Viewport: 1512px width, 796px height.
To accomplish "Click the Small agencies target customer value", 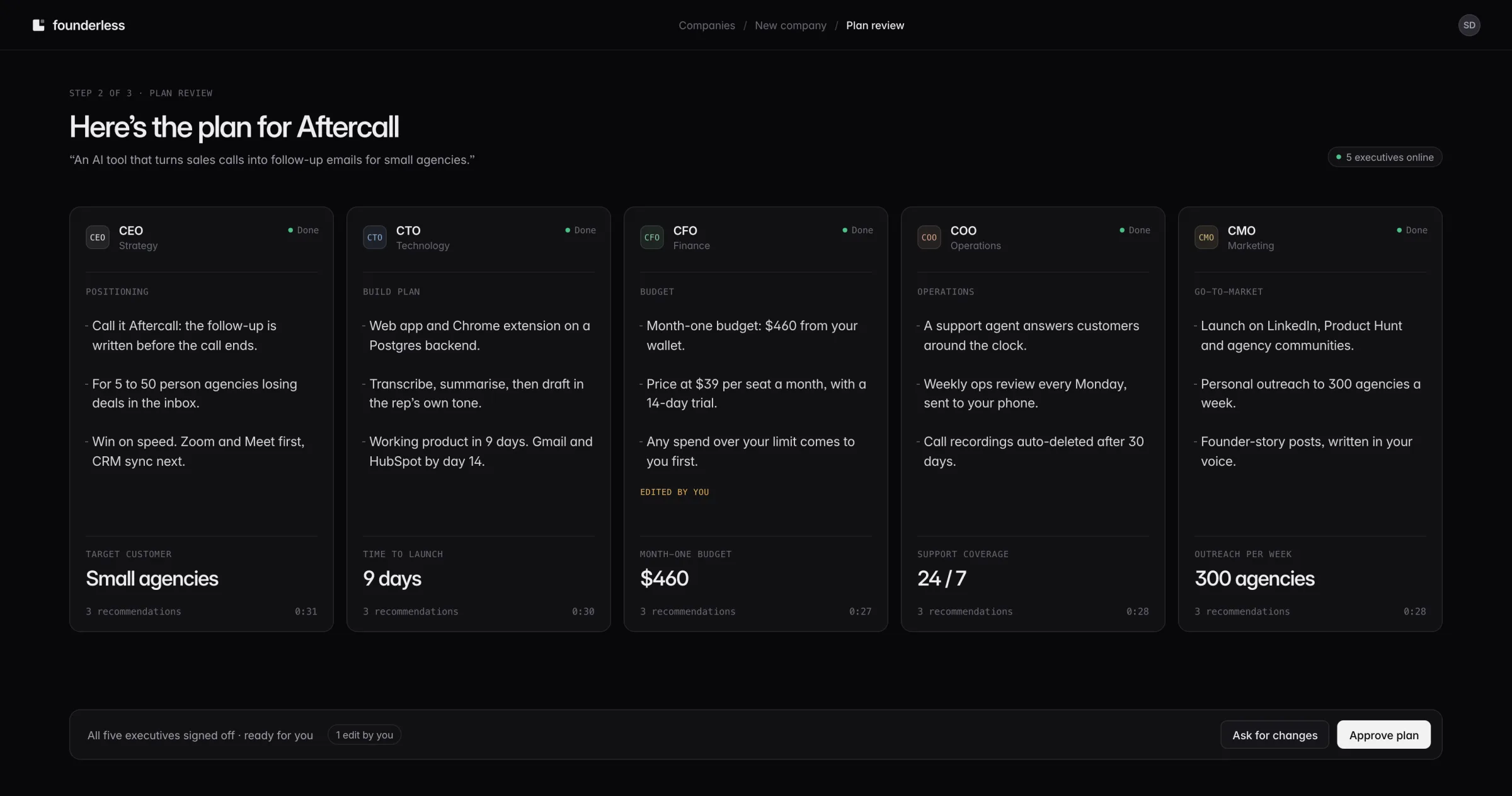I will pos(152,579).
